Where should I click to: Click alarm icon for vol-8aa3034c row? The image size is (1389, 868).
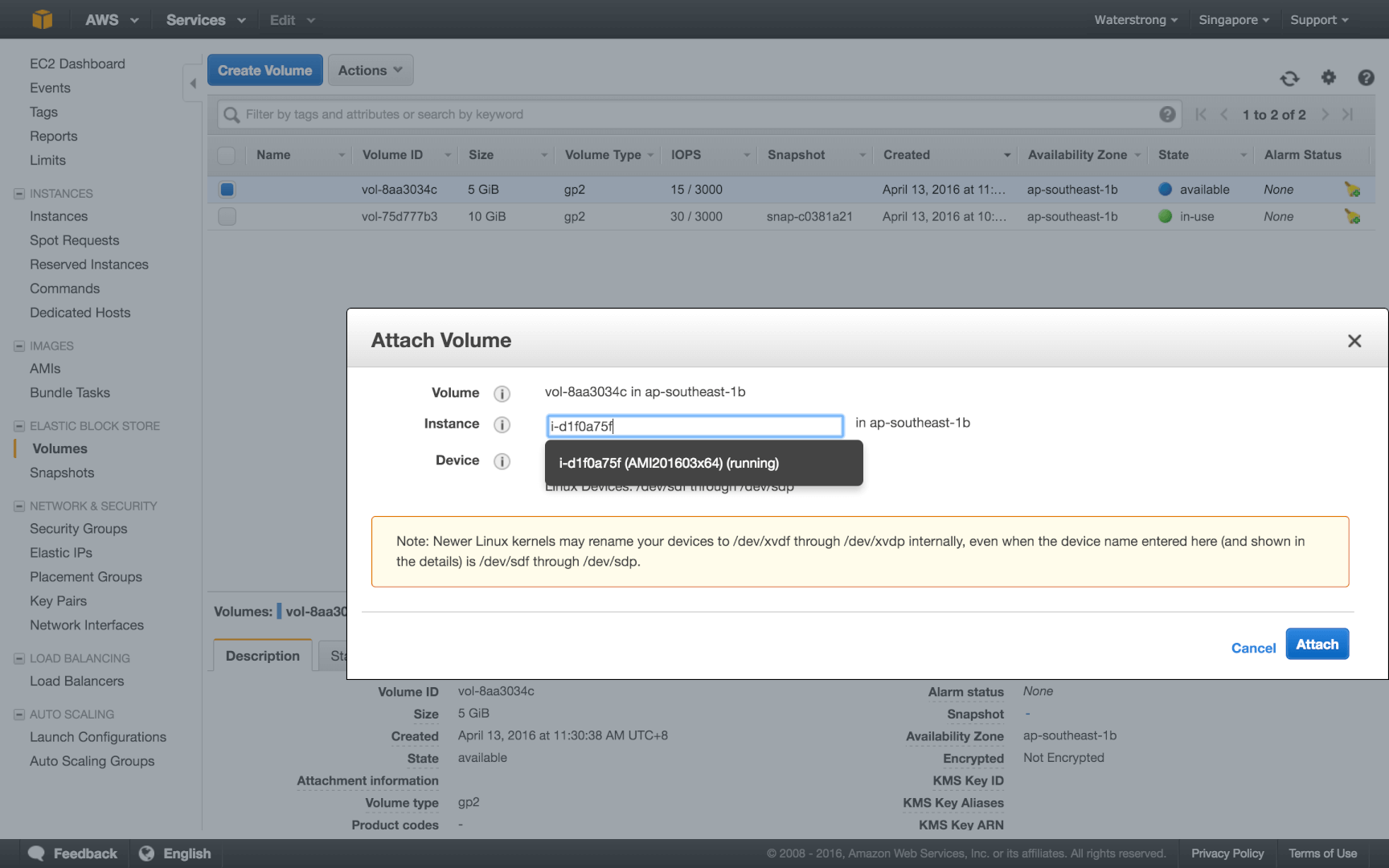pos(1352,190)
